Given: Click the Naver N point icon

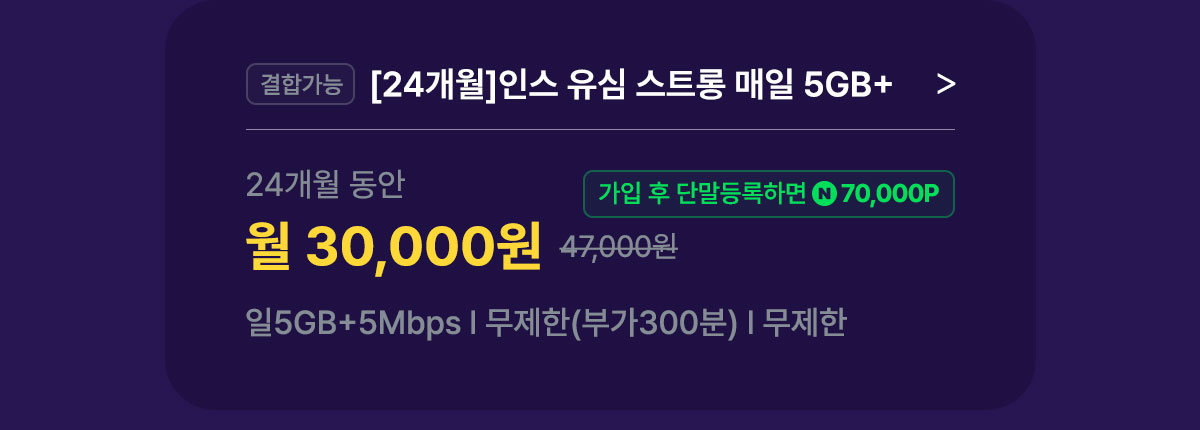Looking at the screenshot, I should pos(824,194).
